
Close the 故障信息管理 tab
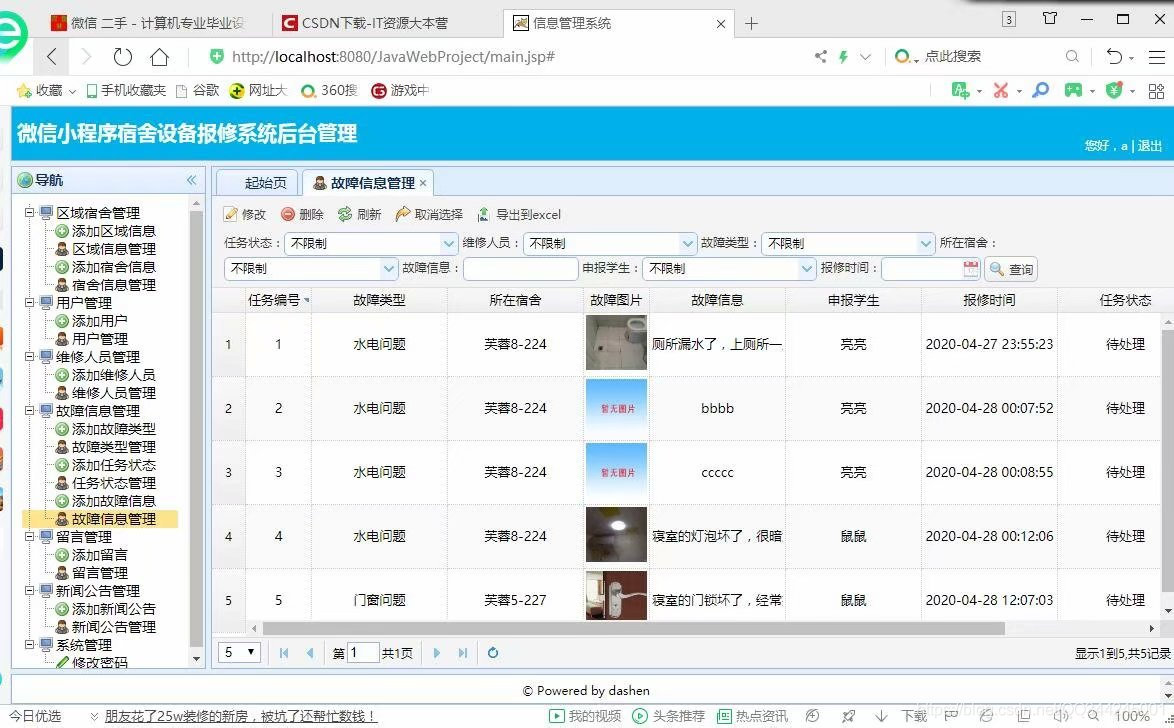pyautogui.click(x=423, y=183)
